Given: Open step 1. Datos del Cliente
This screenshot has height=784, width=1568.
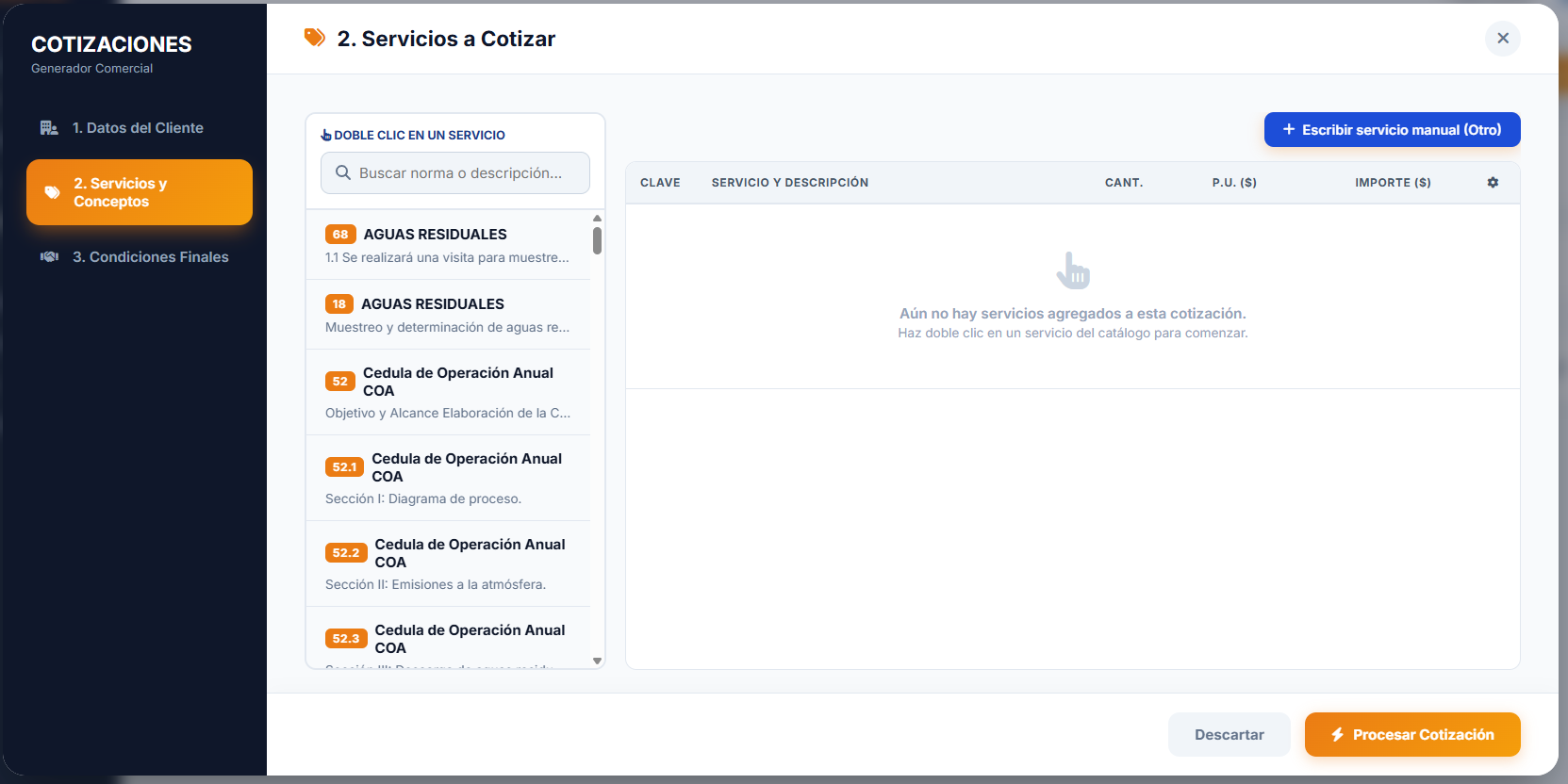Looking at the screenshot, I should pos(140,128).
